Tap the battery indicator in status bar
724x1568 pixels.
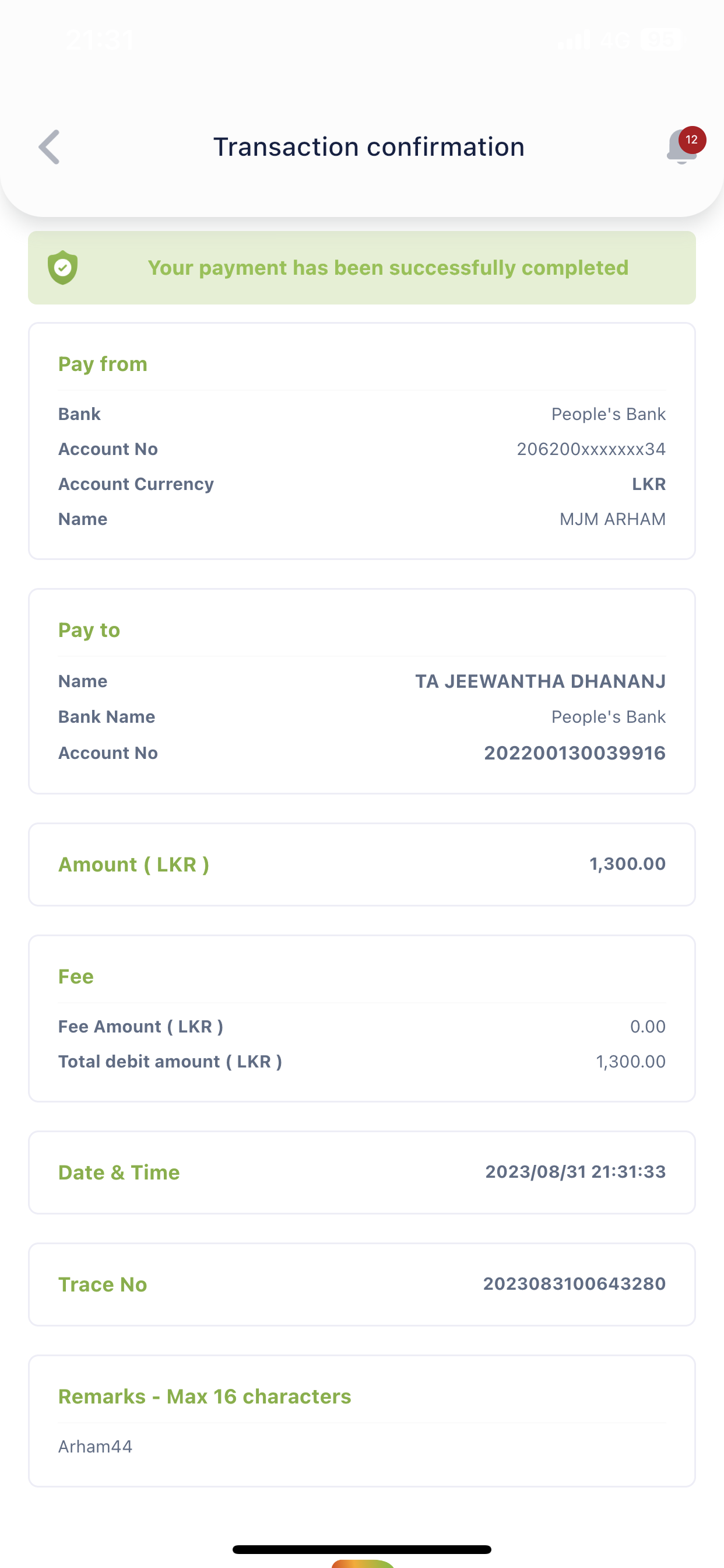(660, 40)
